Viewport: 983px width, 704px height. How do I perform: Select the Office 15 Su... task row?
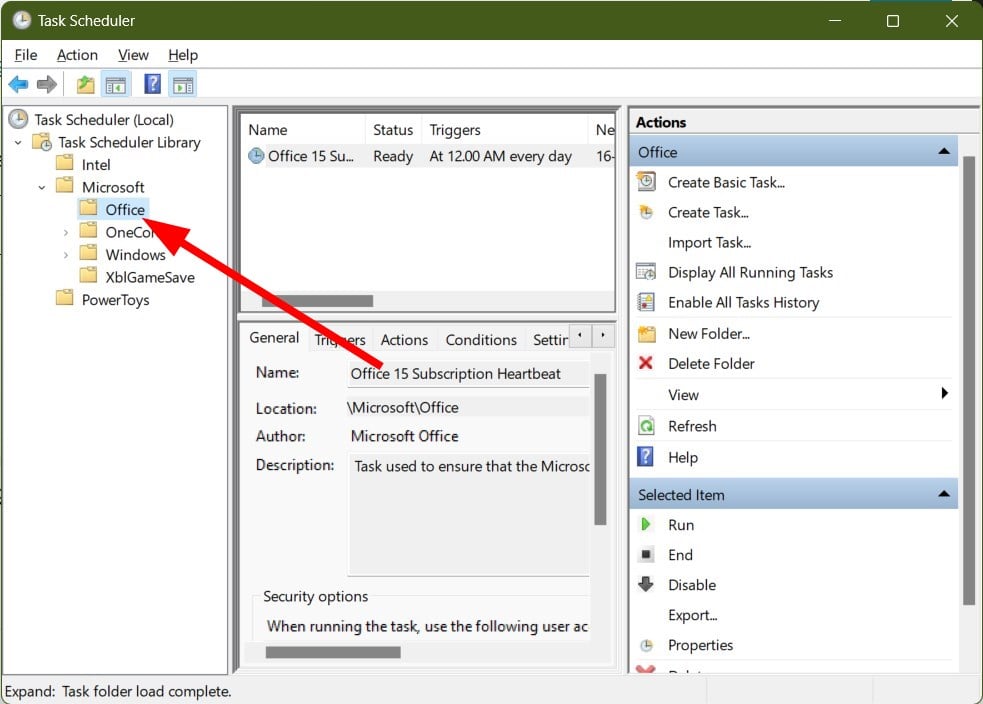pyautogui.click(x=428, y=156)
